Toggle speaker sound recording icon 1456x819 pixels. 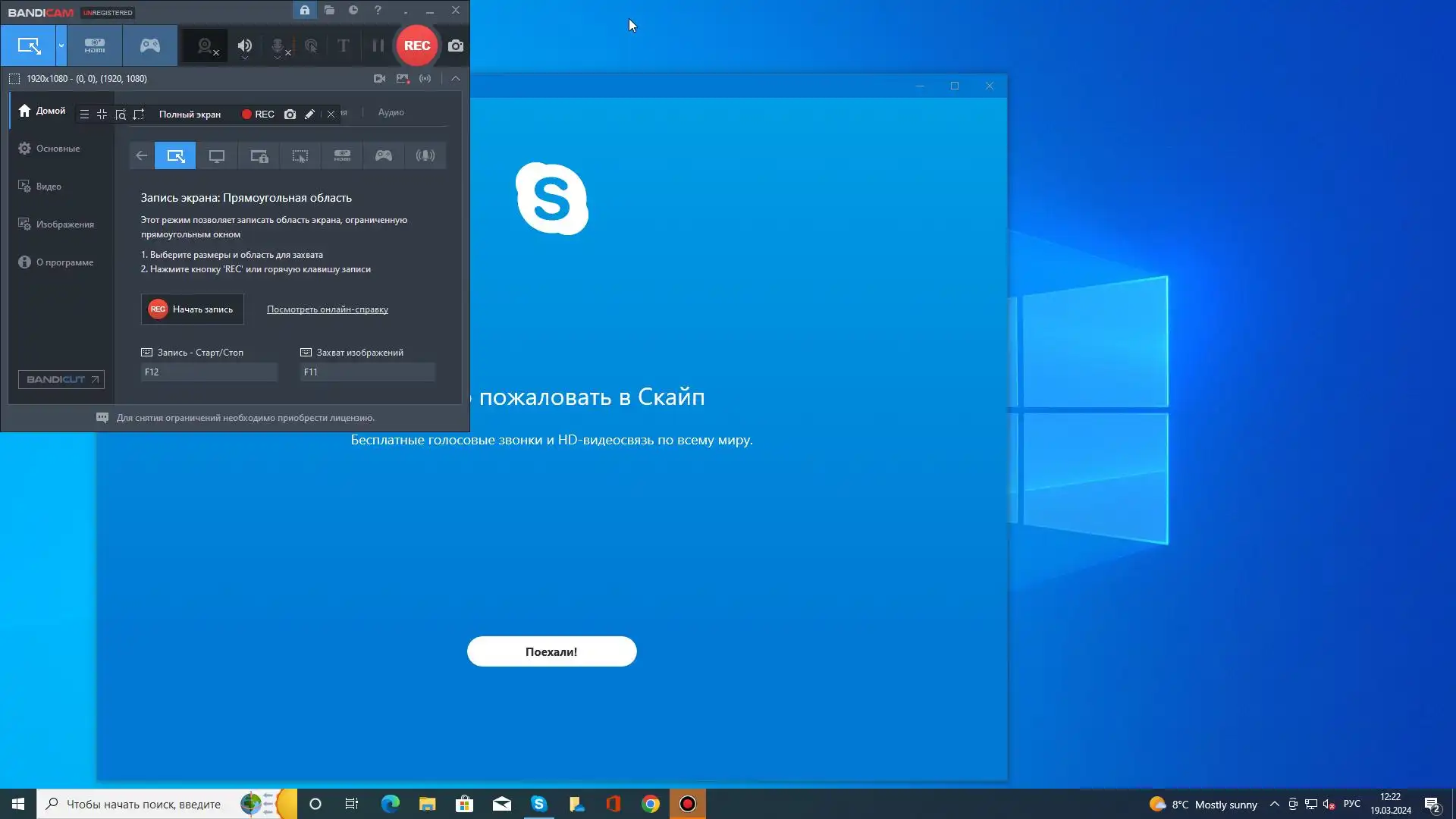(244, 45)
